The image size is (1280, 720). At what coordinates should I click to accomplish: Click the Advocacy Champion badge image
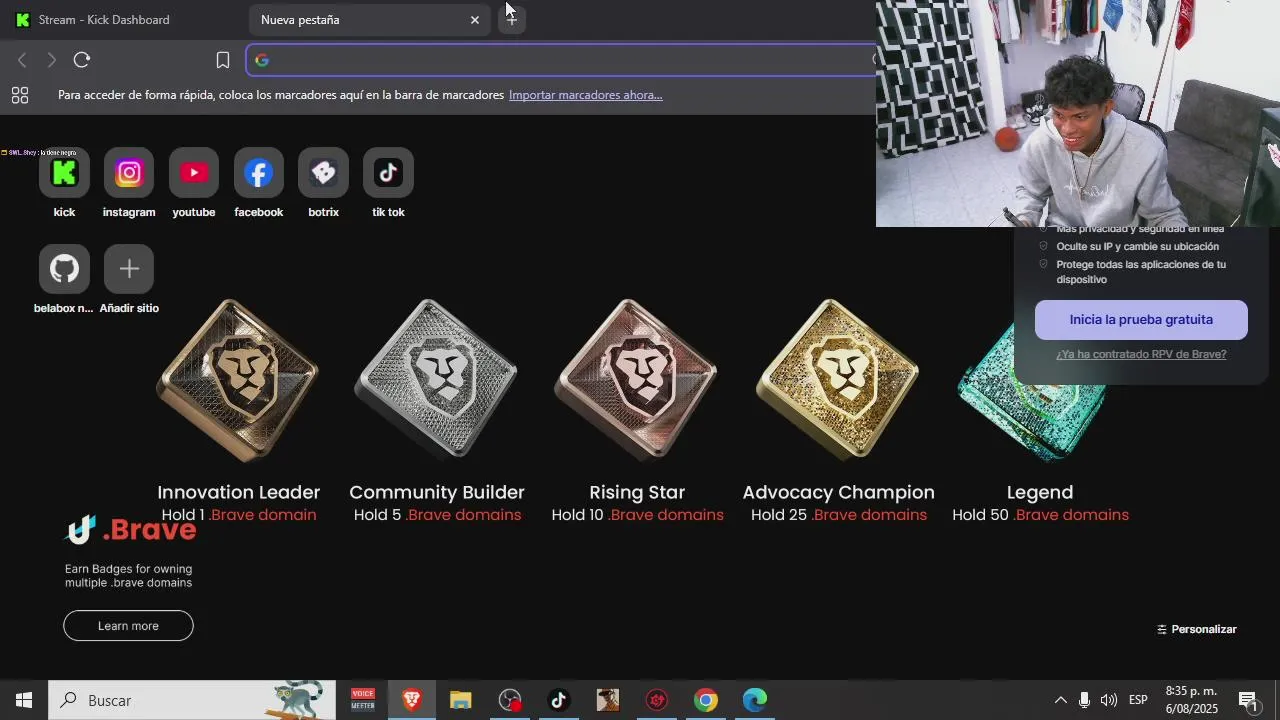[x=838, y=380]
